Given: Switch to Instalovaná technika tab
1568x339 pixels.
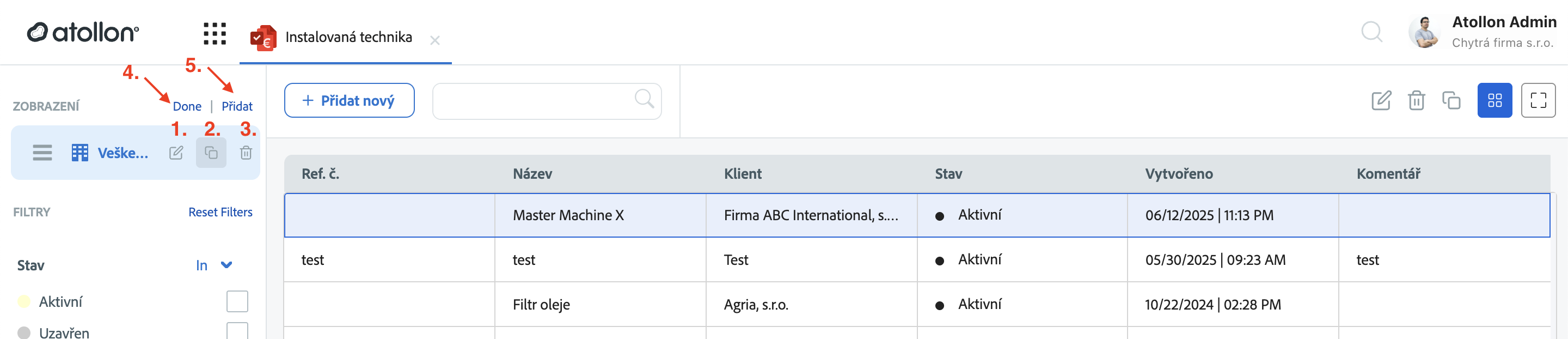Looking at the screenshot, I should click(x=347, y=37).
